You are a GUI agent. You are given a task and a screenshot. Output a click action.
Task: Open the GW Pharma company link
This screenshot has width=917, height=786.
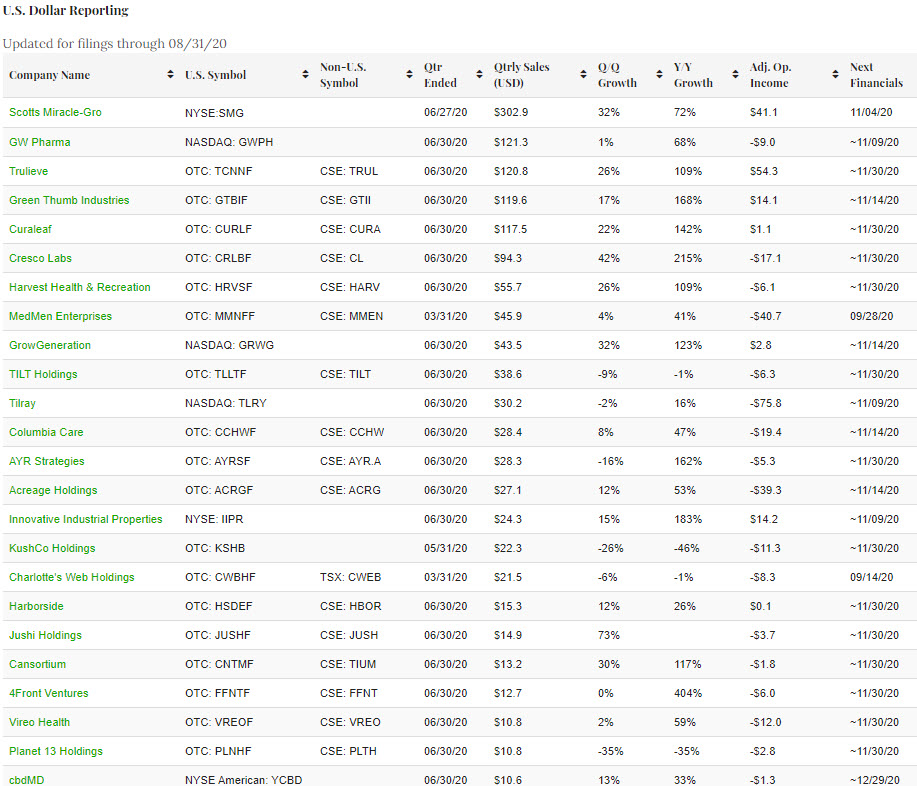40,142
